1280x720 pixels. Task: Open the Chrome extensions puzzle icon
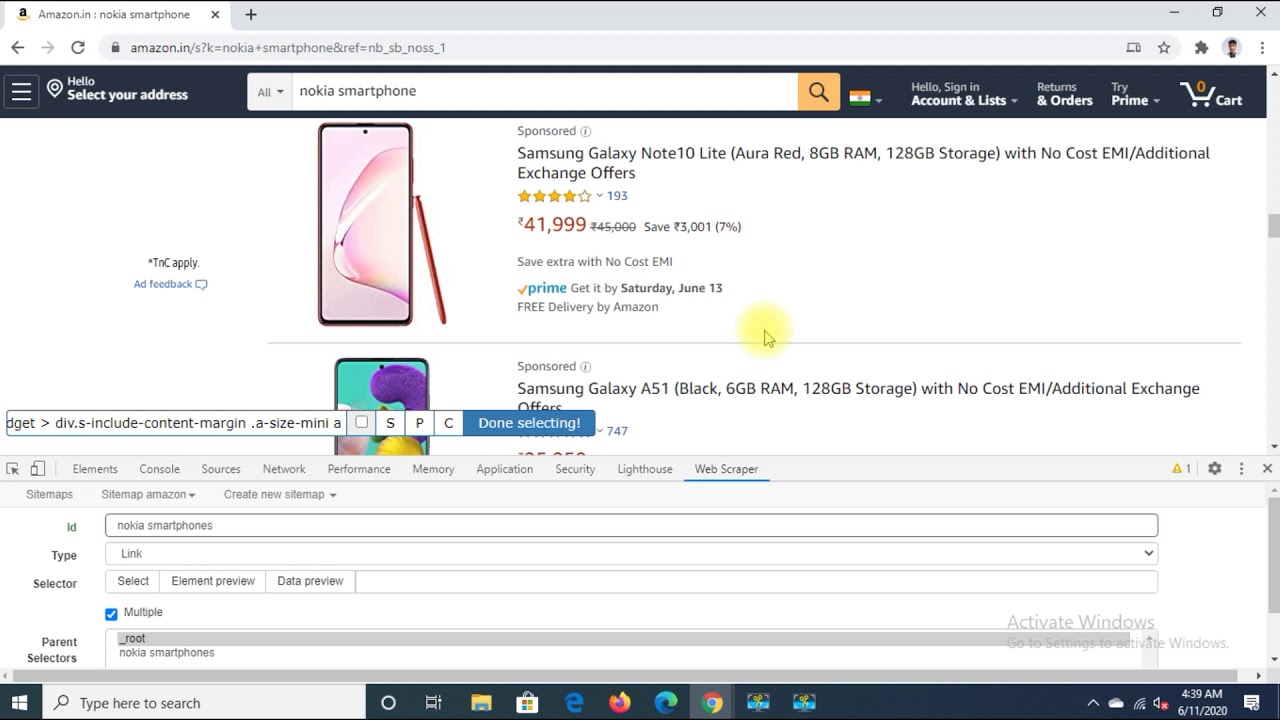[x=1201, y=47]
